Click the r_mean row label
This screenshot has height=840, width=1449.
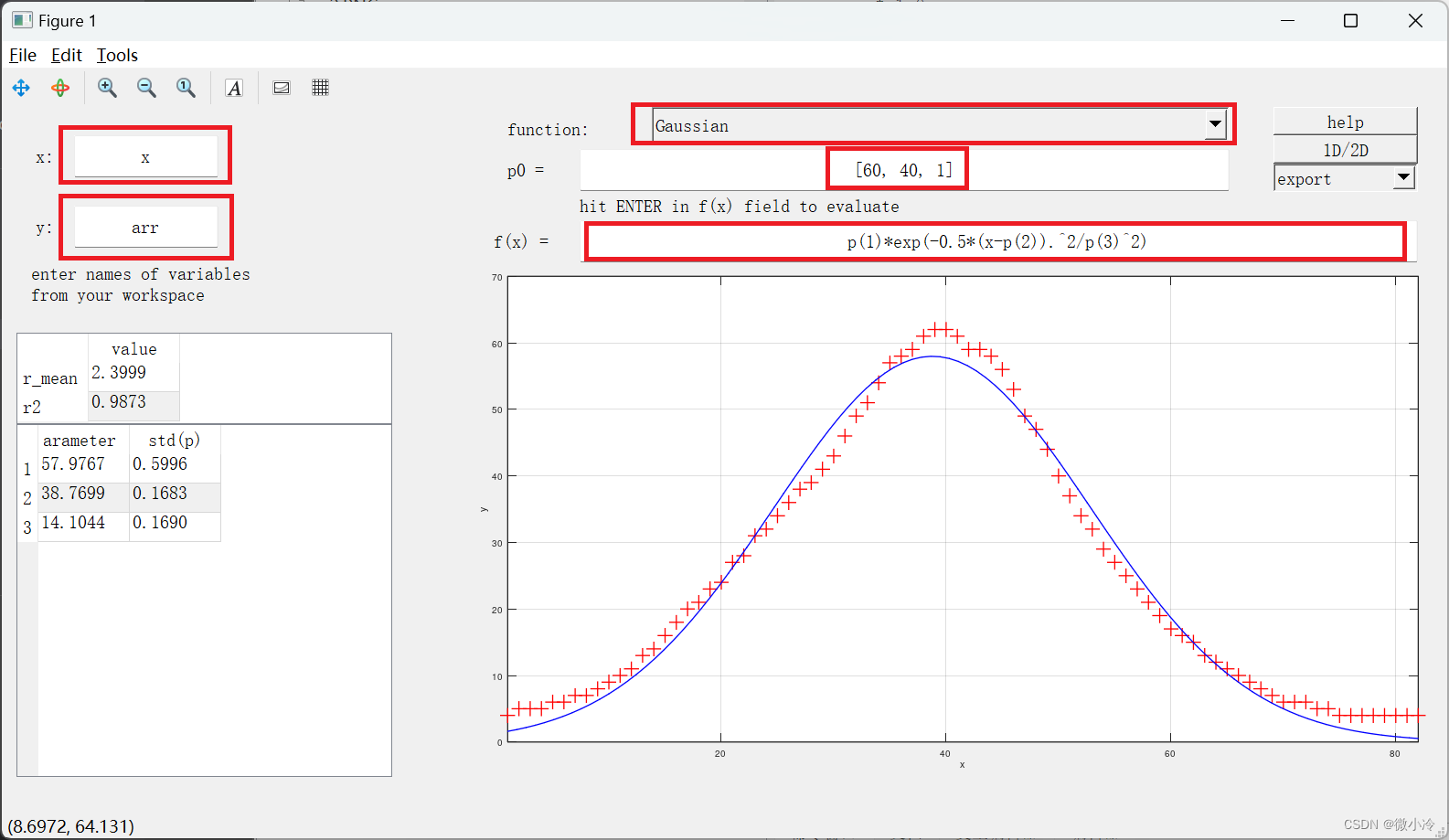pyautogui.click(x=50, y=378)
